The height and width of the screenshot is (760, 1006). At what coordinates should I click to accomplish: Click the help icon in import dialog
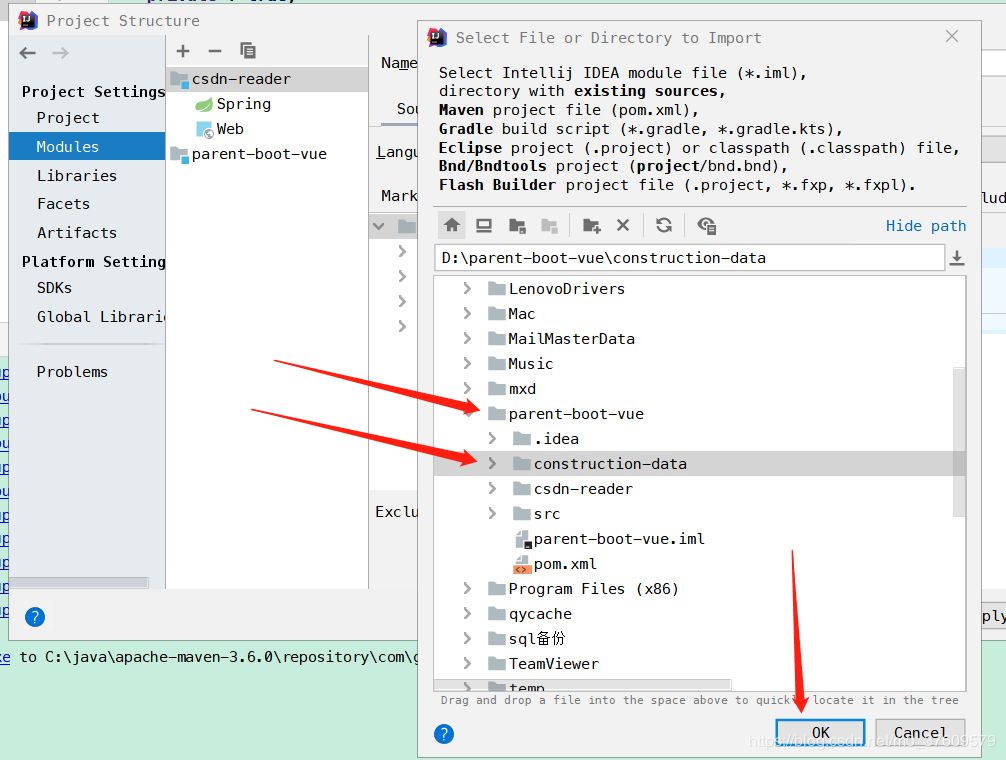pyautogui.click(x=444, y=734)
